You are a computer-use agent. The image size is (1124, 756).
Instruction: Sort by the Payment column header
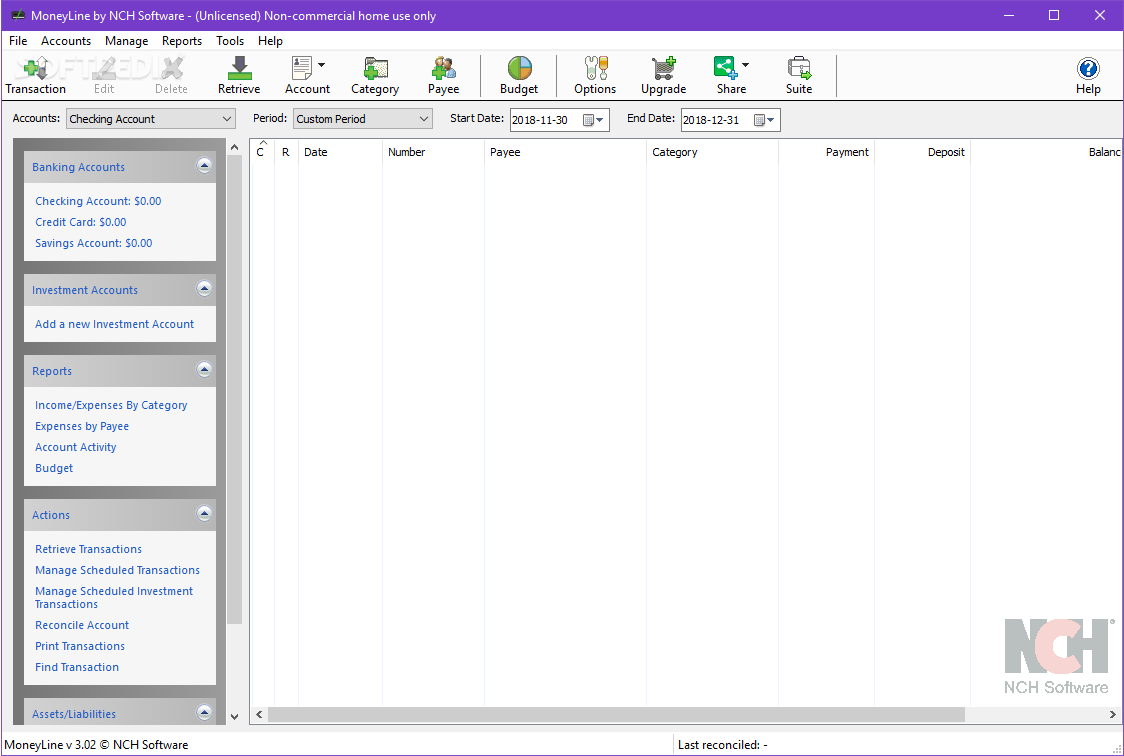coord(827,152)
